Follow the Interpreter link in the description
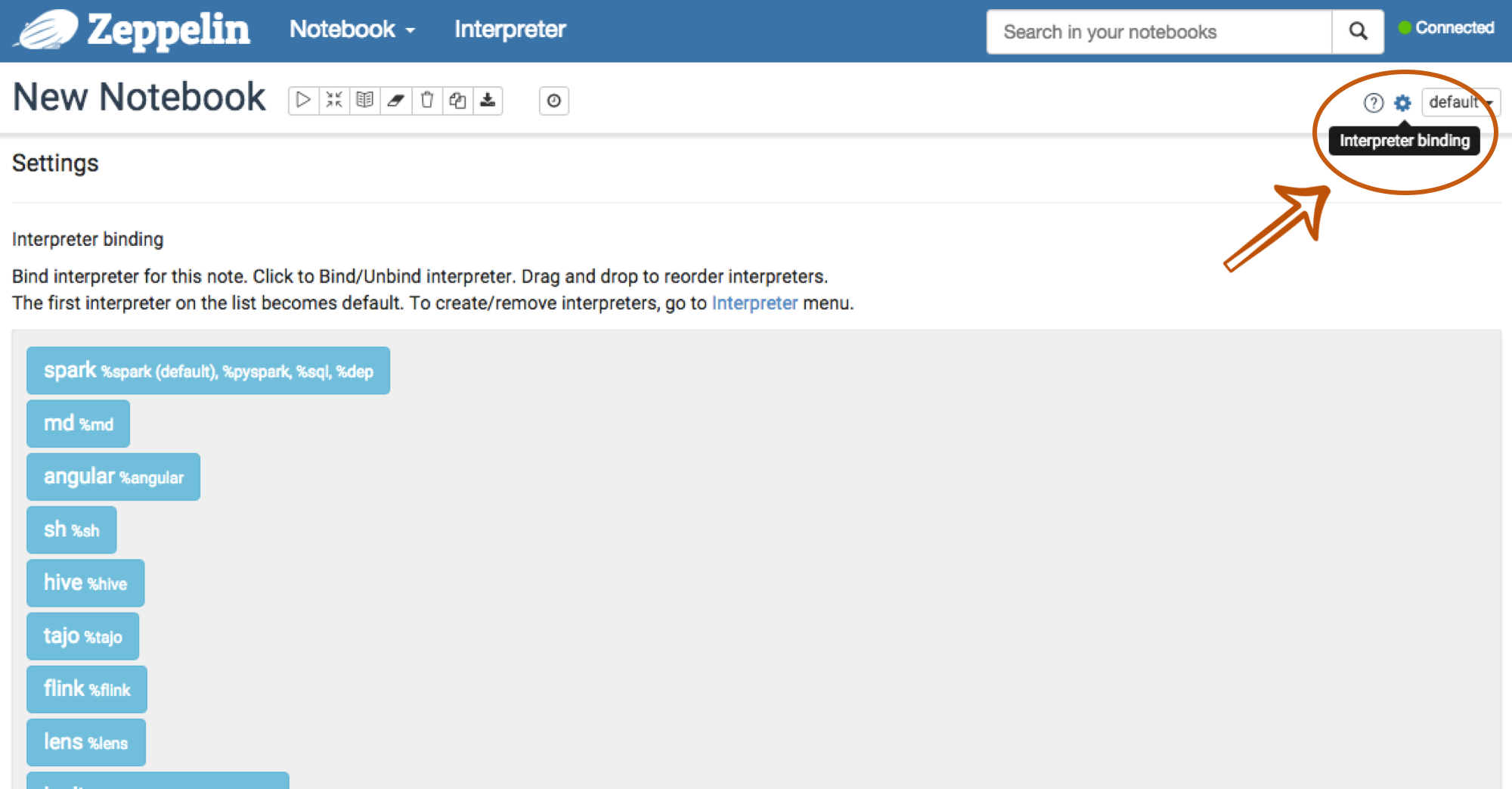 pyautogui.click(x=754, y=303)
